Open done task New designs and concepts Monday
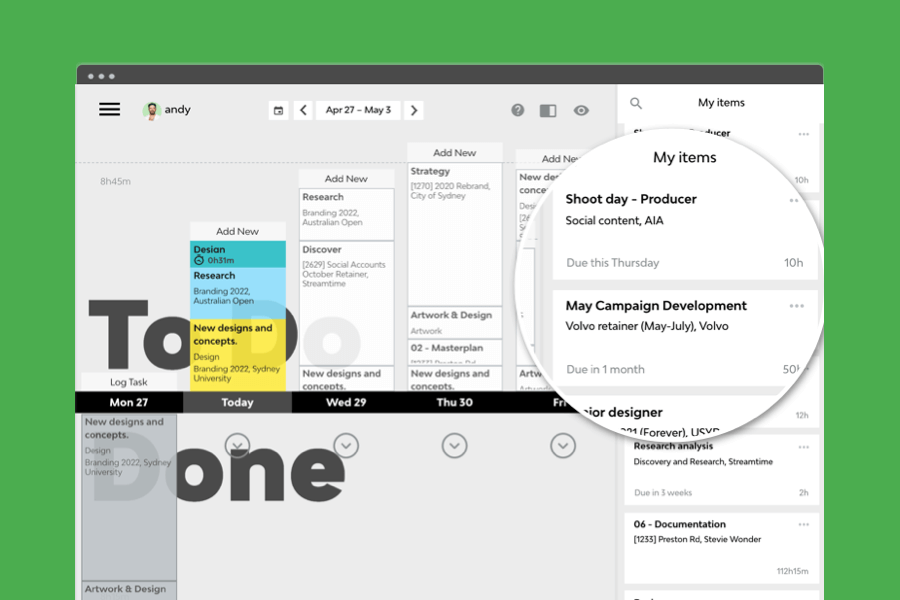The width and height of the screenshot is (900, 600). pos(129,497)
